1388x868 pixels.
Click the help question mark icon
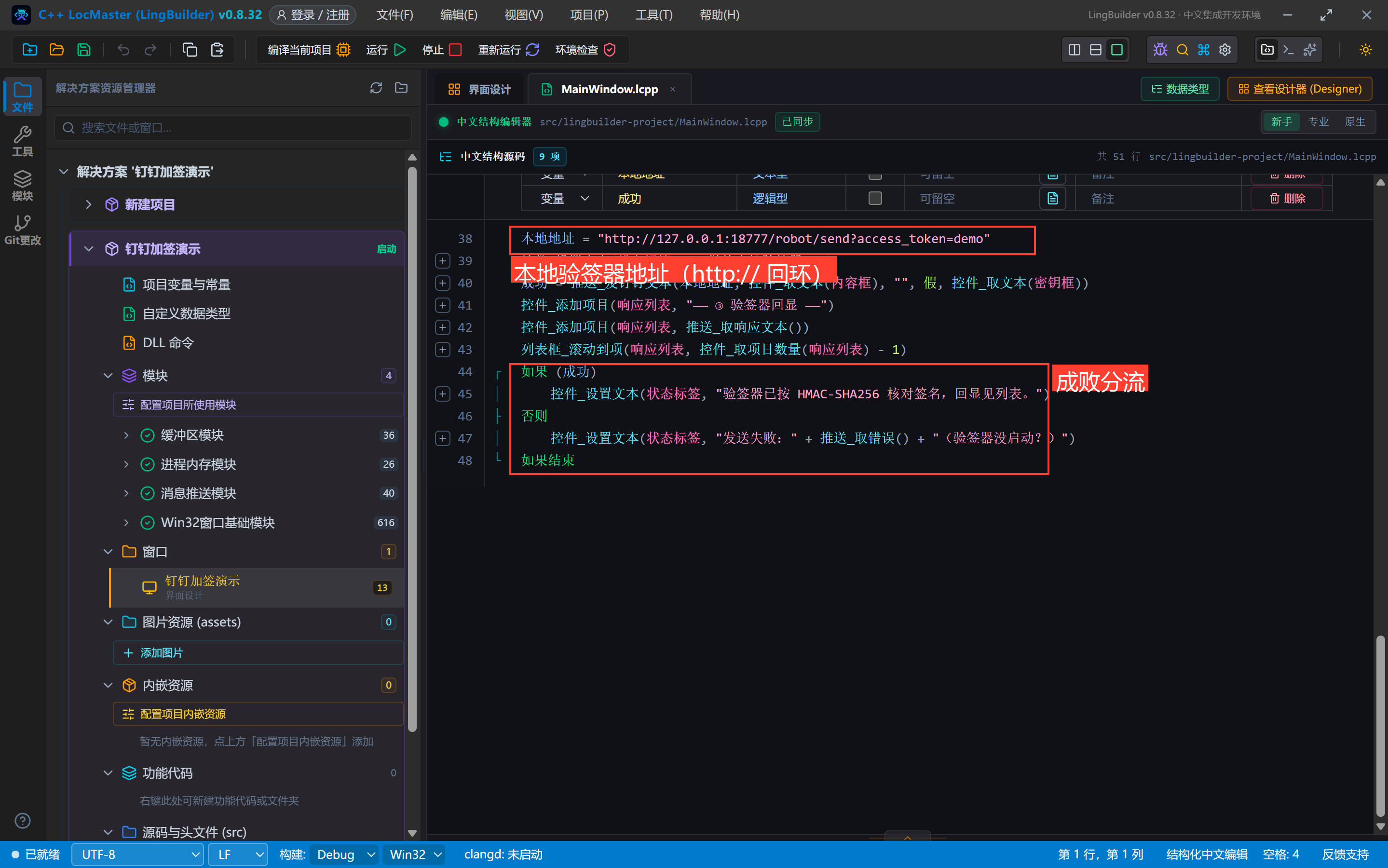click(22, 820)
